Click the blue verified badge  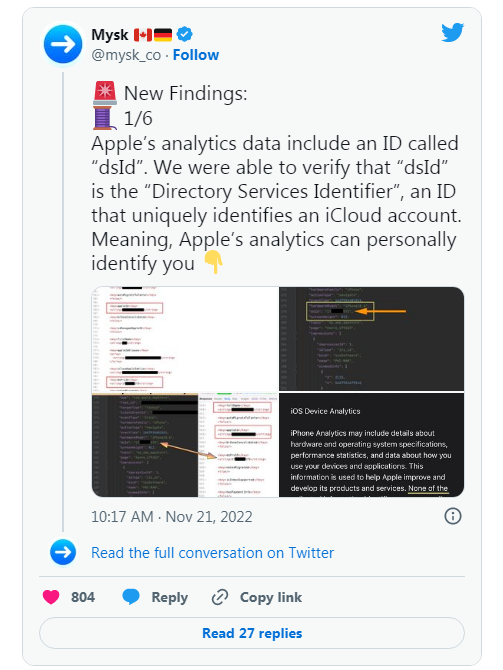[184, 34]
